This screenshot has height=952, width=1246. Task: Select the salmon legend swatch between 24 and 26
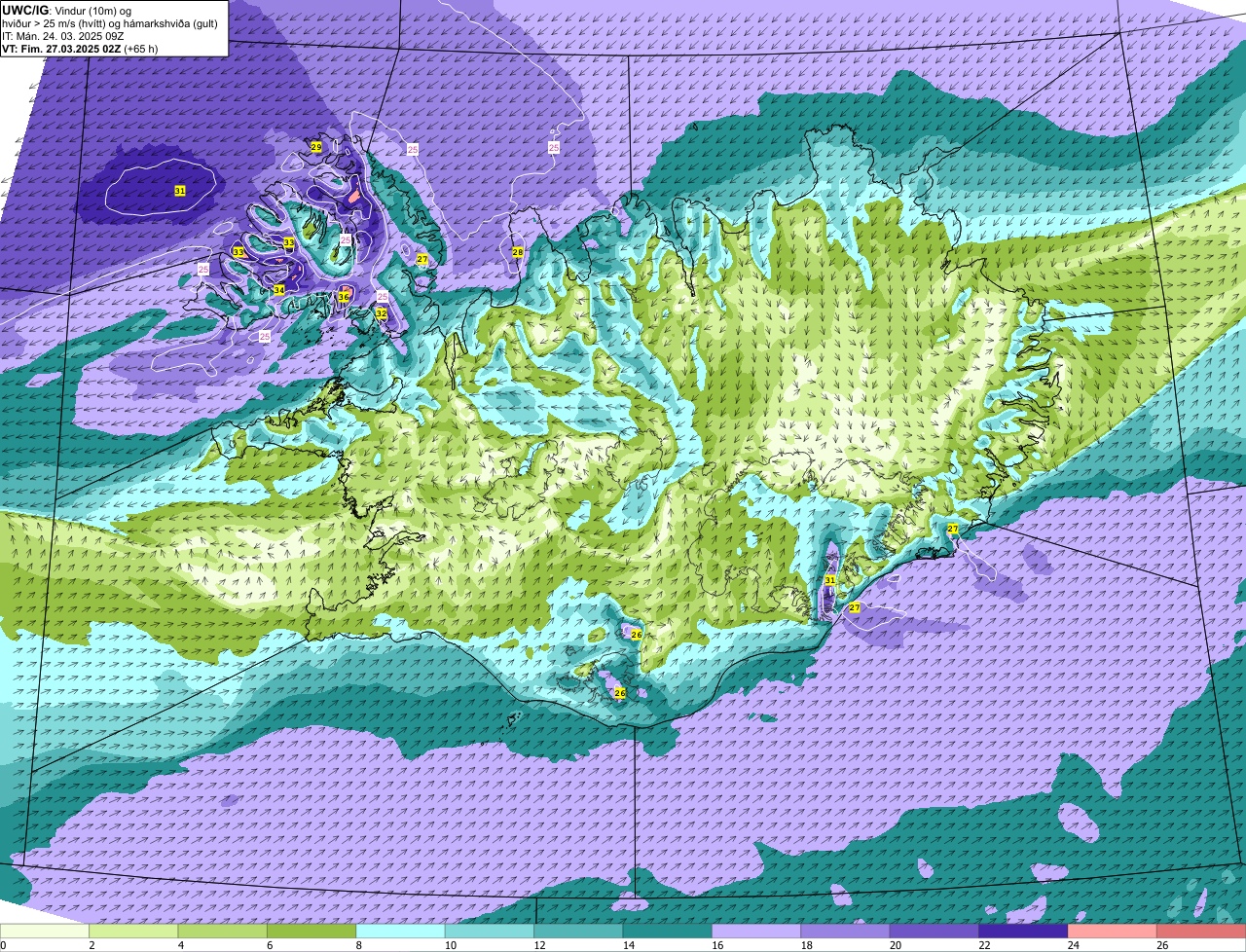1113,932
